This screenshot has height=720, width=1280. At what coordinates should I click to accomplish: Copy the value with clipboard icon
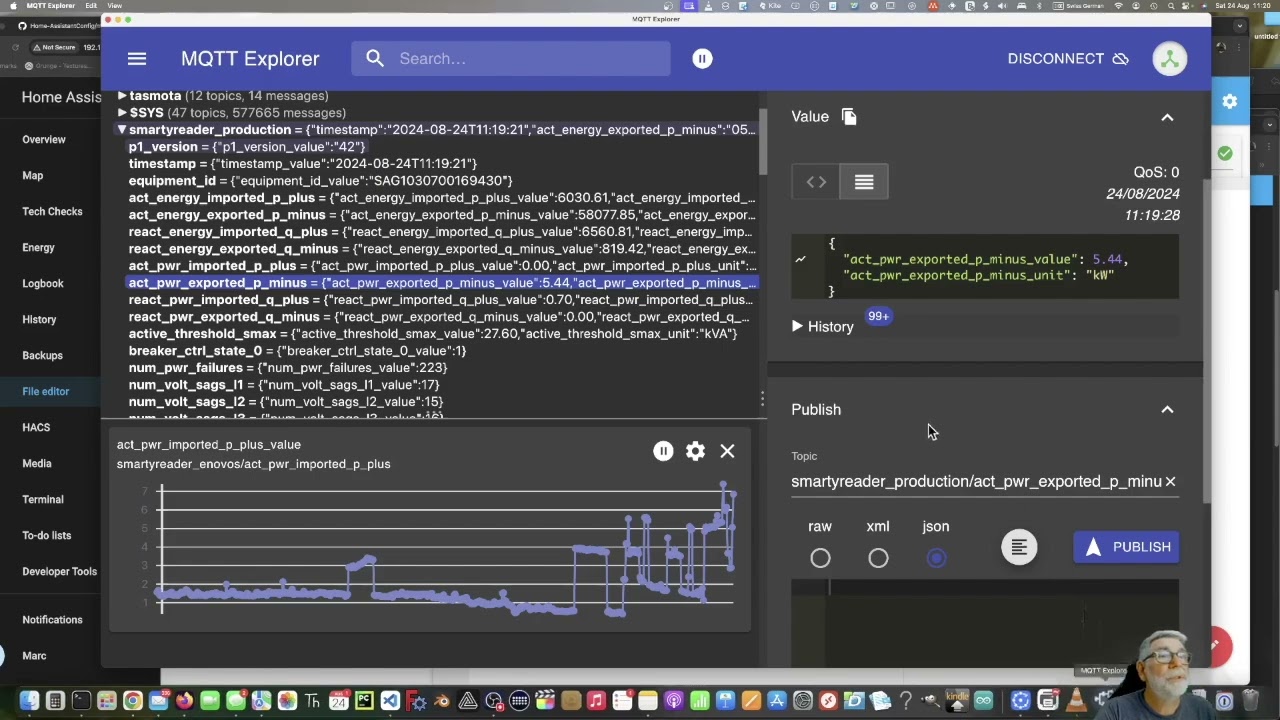coord(849,117)
